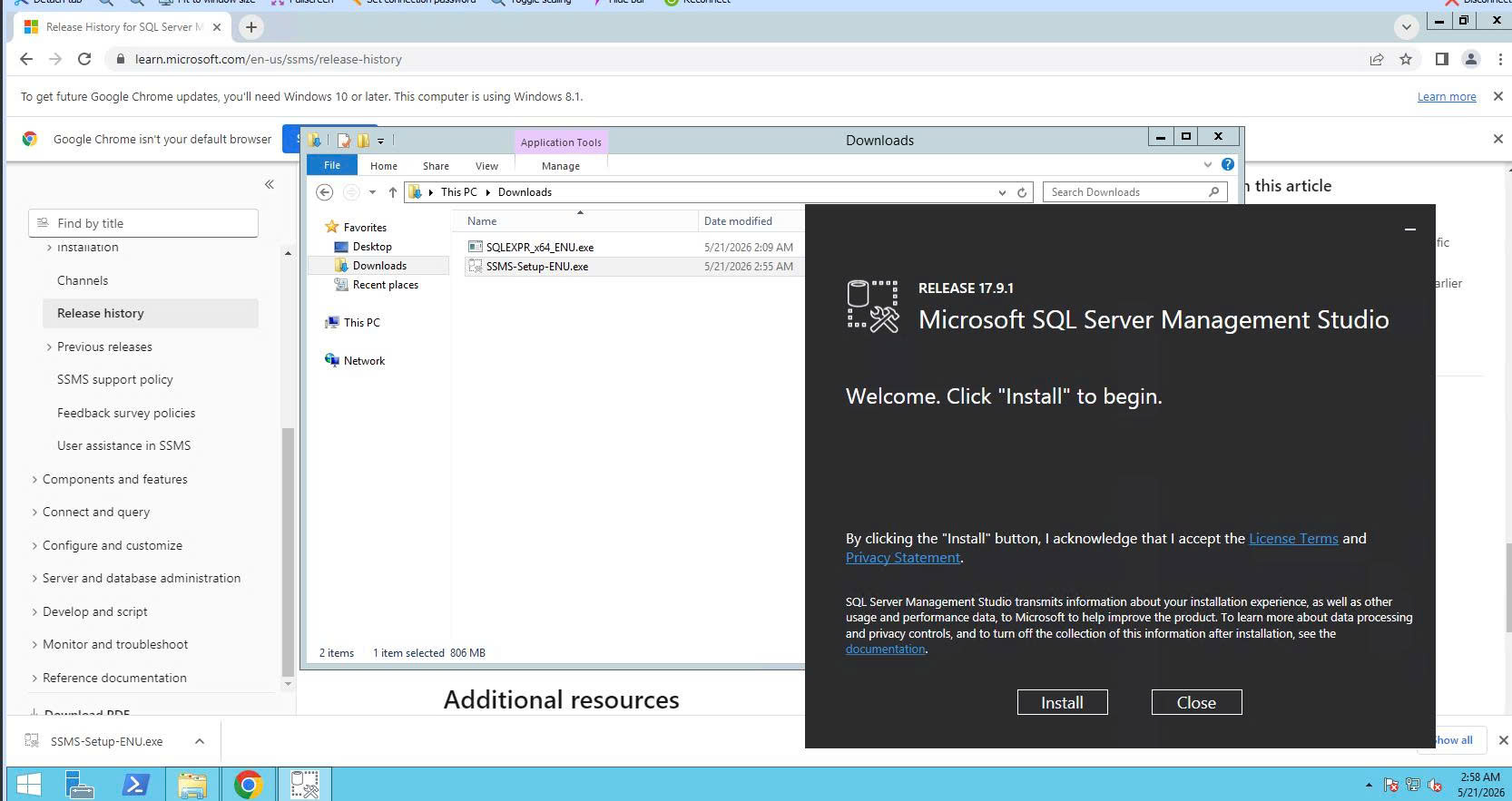Minimize the SSMS setup window

[1409, 230]
